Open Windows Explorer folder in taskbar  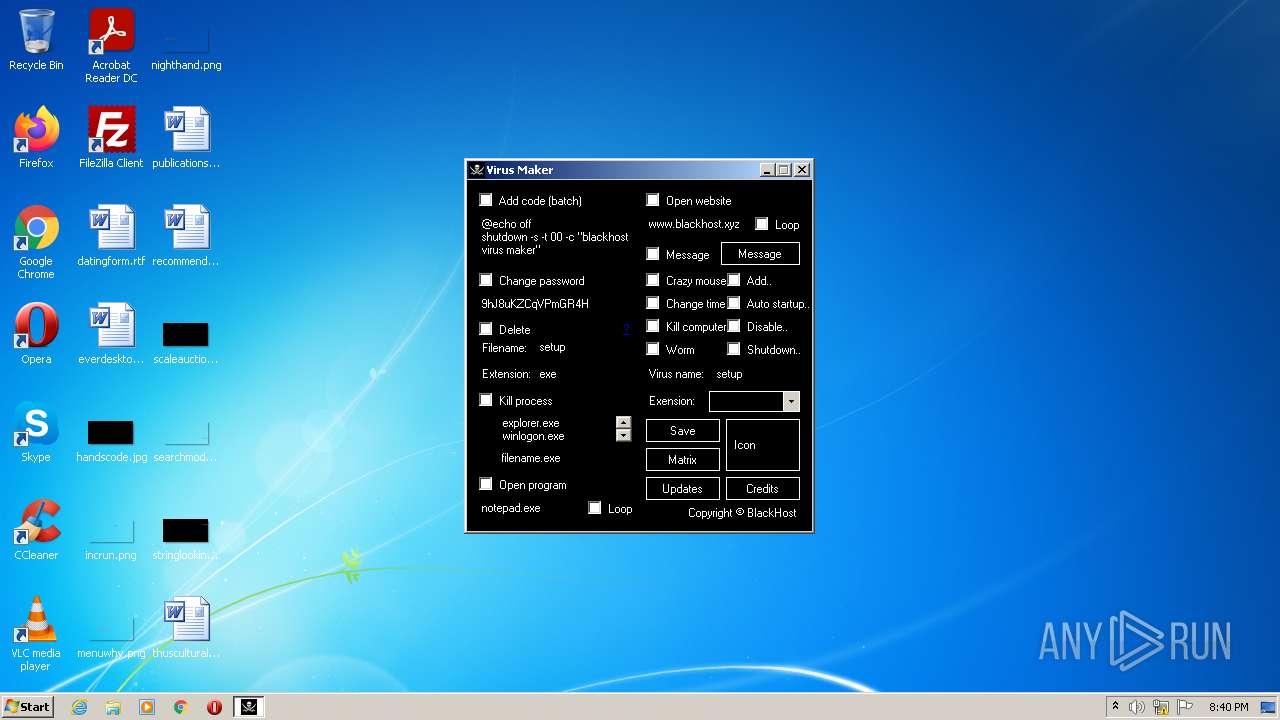click(113, 707)
